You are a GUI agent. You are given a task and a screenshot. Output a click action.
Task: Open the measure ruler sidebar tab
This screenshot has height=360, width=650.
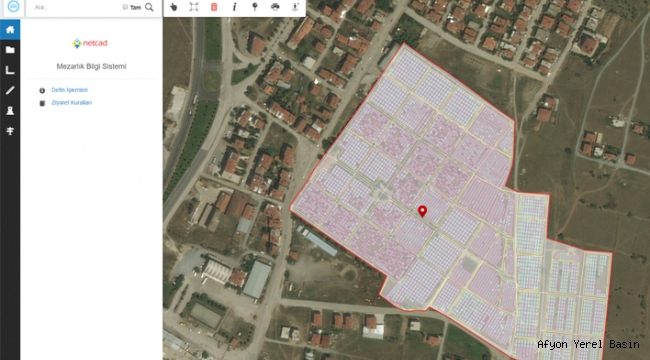click(x=10, y=70)
